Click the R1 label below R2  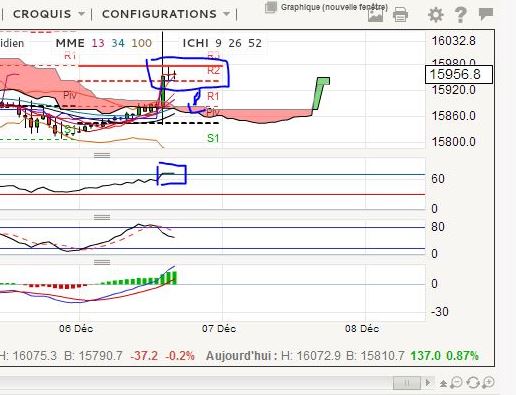coord(213,96)
